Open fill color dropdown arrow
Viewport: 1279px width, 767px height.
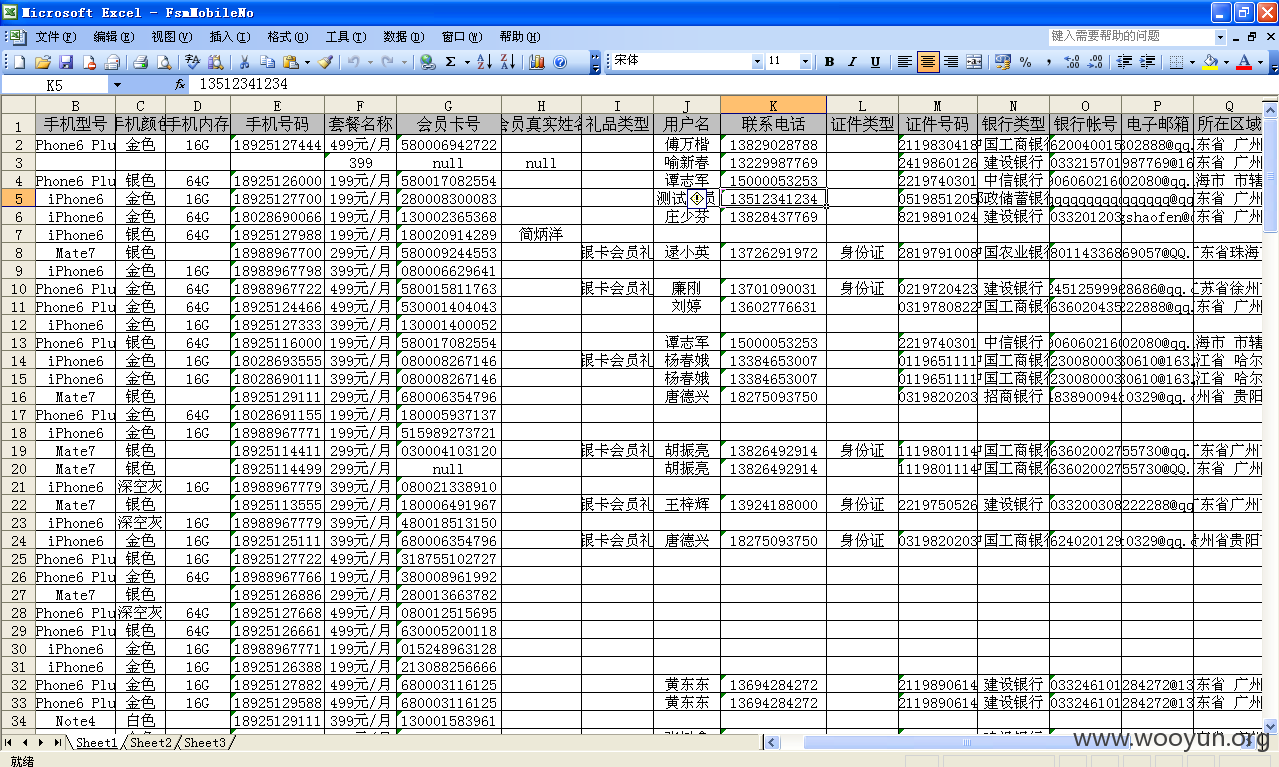(x=1226, y=62)
